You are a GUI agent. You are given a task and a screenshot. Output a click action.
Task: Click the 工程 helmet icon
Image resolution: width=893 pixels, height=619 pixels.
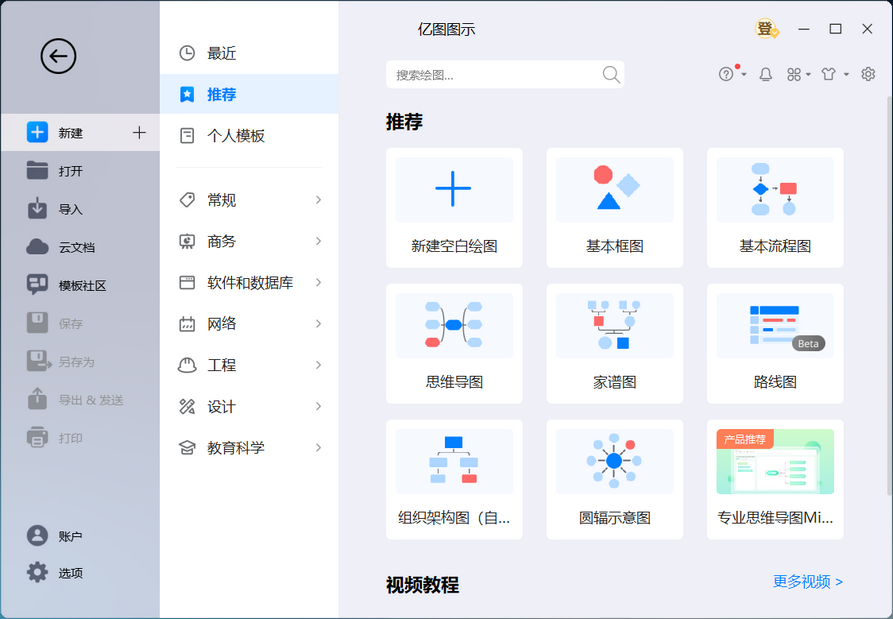pos(187,365)
